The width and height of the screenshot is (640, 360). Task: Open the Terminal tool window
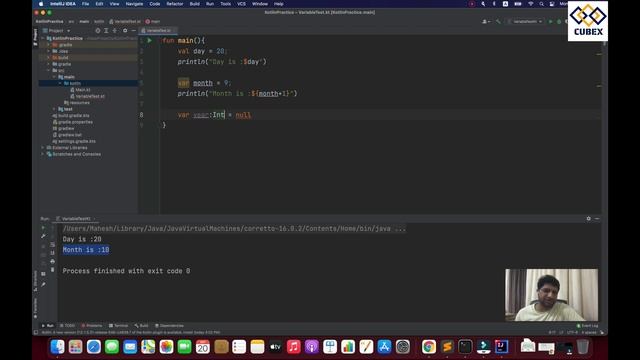point(119,326)
